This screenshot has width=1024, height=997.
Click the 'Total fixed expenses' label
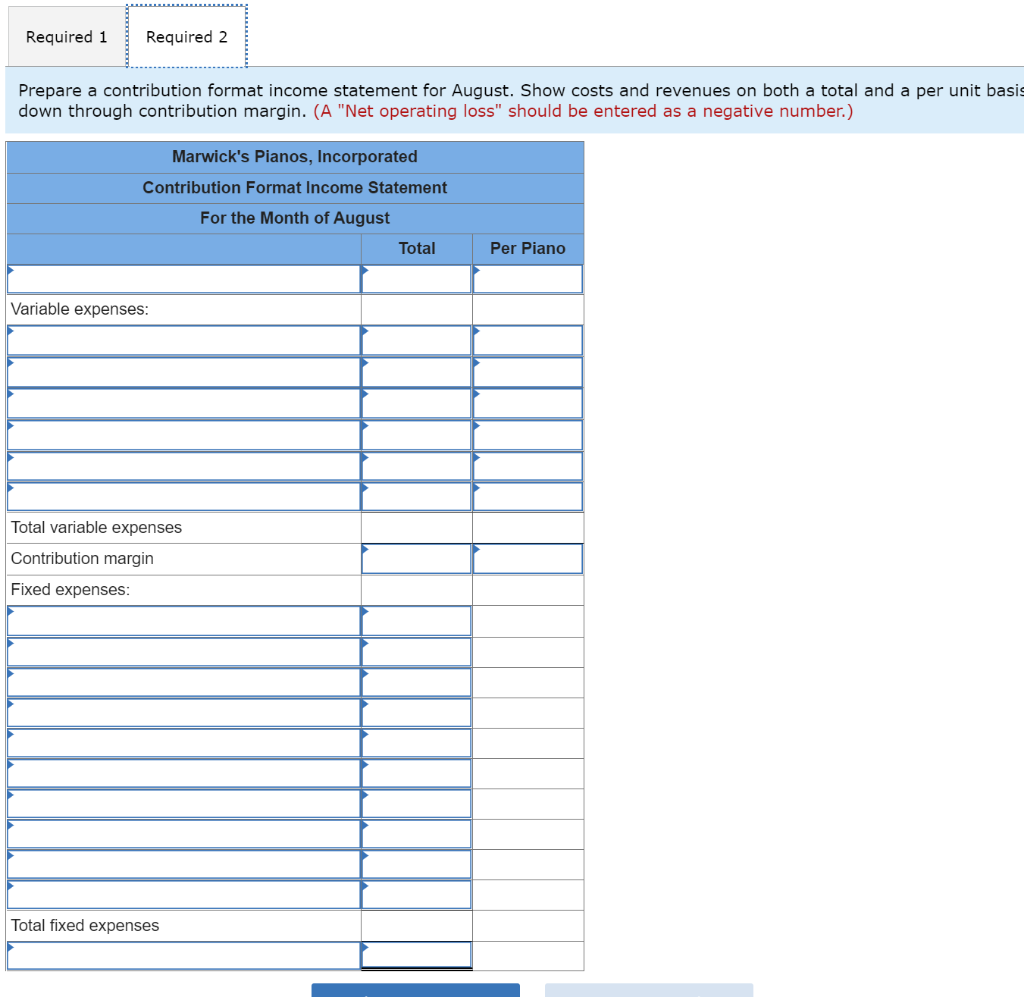(85, 926)
